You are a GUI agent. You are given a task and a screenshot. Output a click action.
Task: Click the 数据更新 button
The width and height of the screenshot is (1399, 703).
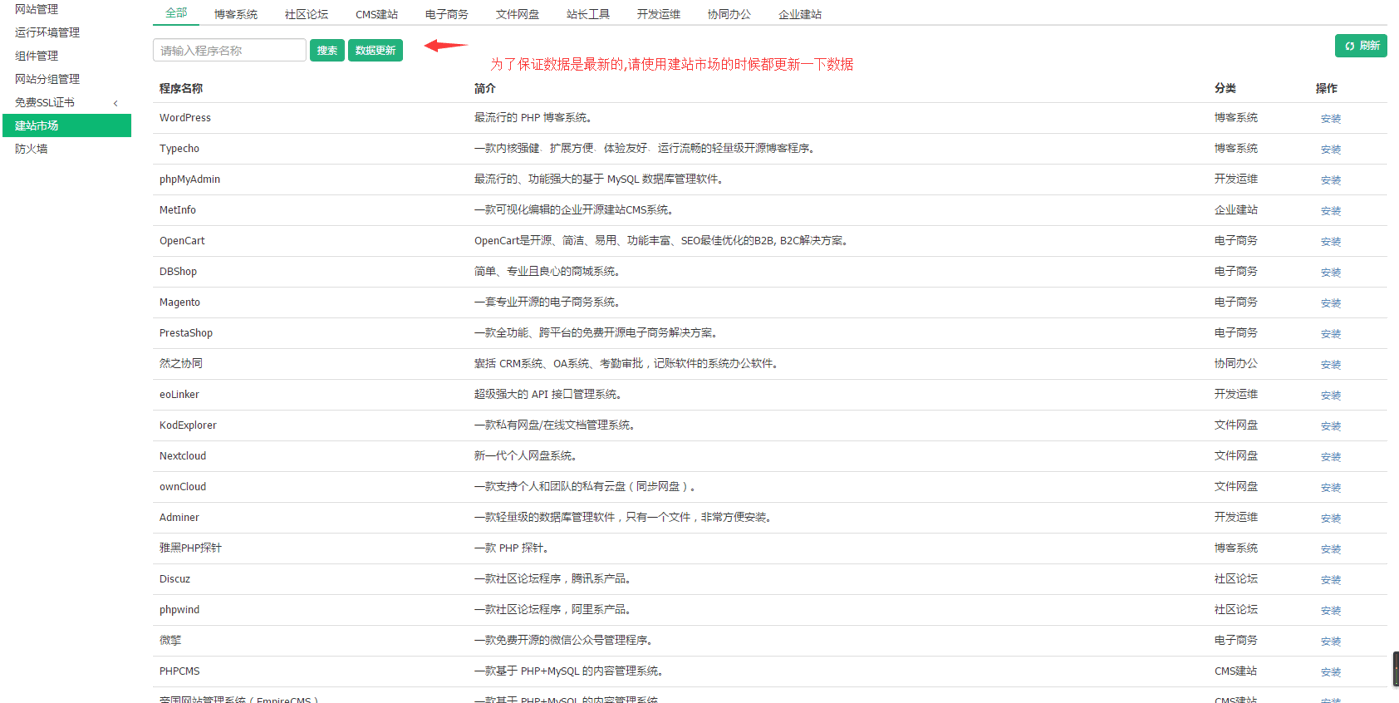[x=375, y=50]
